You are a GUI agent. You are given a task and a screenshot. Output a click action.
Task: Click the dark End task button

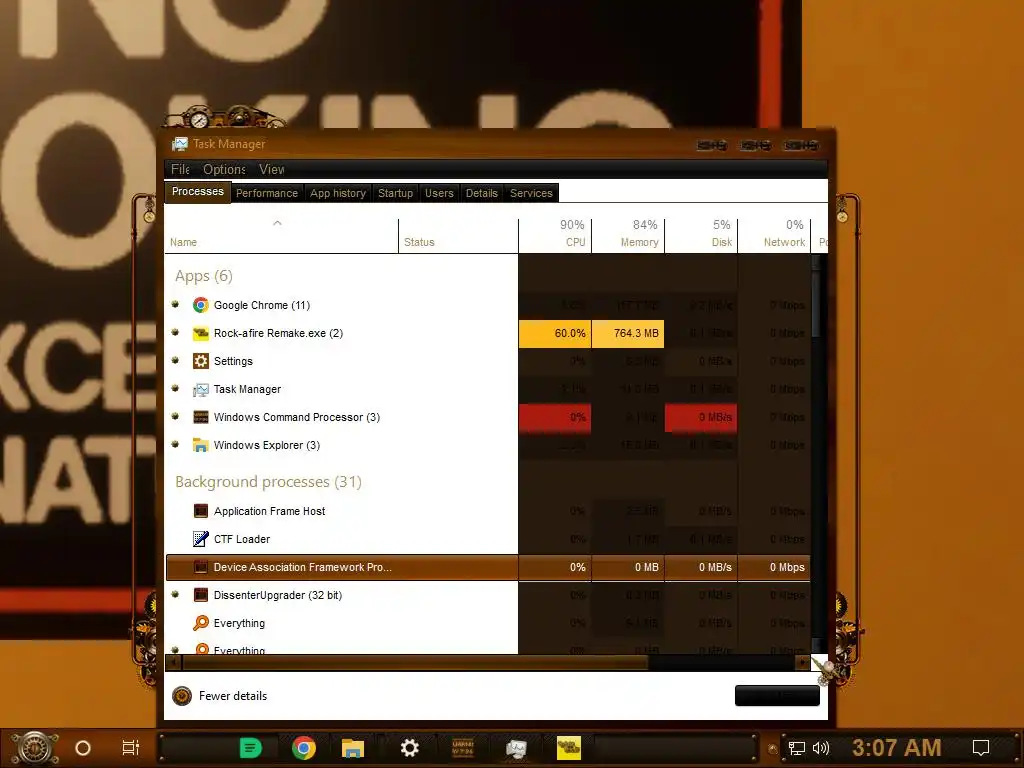pos(777,696)
